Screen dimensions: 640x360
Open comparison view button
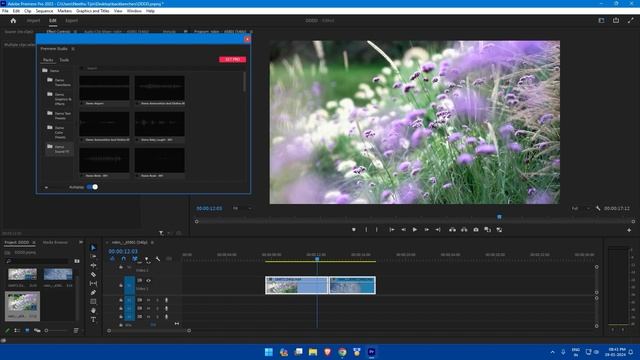tap(487, 230)
